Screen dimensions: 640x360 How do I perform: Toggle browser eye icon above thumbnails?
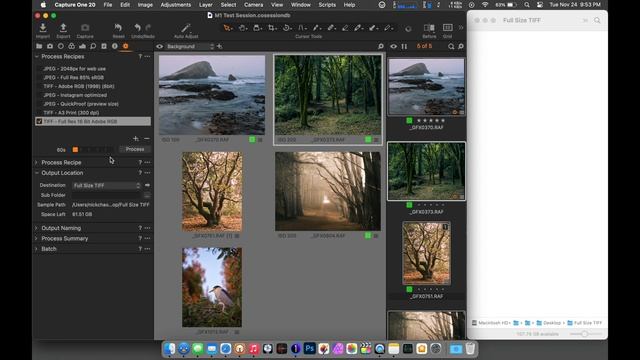click(x=393, y=46)
